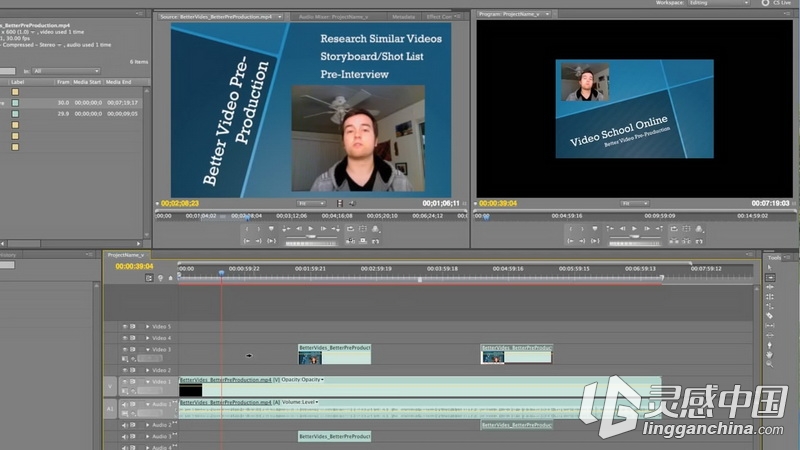The width and height of the screenshot is (800, 450).
Task: Select the Rate Stretch tool
Action: pos(770,306)
